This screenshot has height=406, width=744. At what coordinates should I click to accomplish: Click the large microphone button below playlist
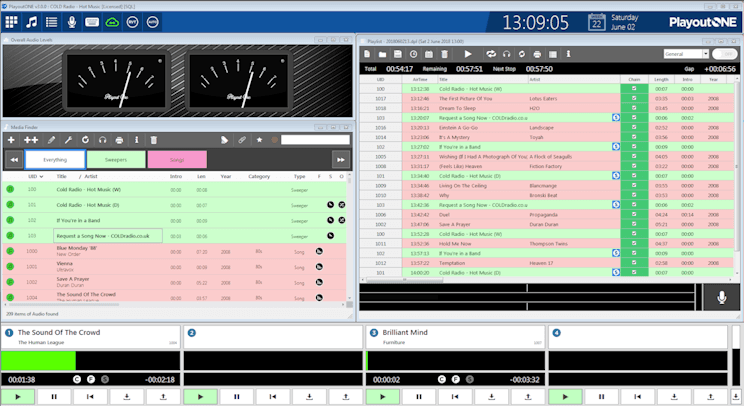[721, 296]
